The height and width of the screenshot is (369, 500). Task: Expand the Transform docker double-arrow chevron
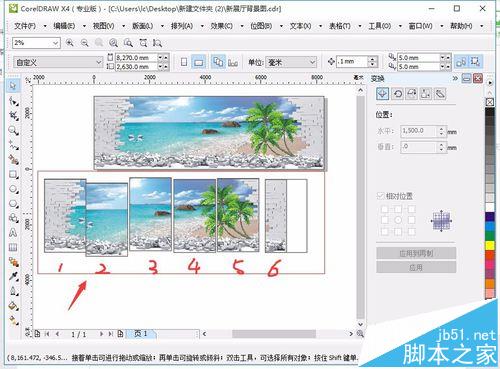coord(455,78)
